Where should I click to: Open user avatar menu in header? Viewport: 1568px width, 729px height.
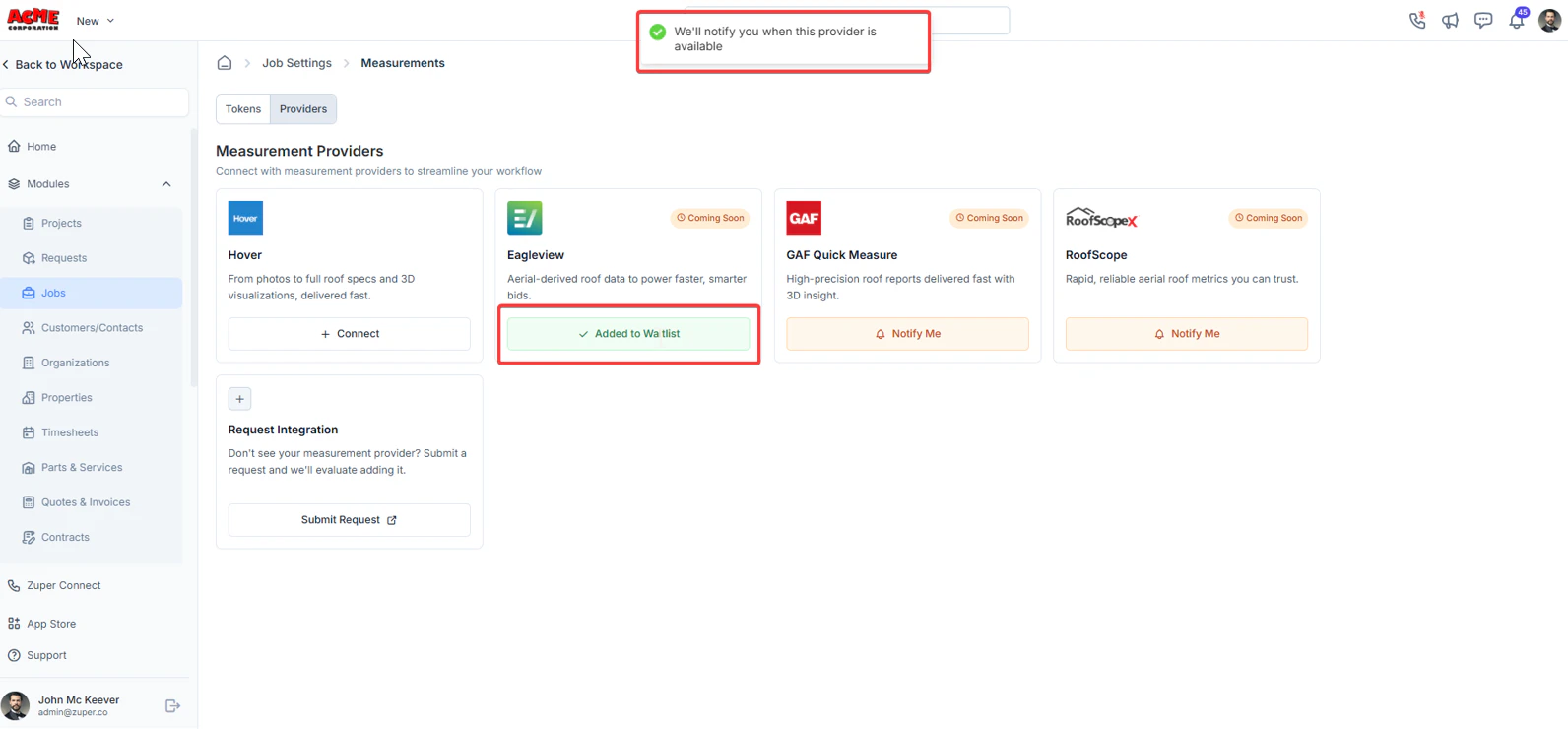1549,21
